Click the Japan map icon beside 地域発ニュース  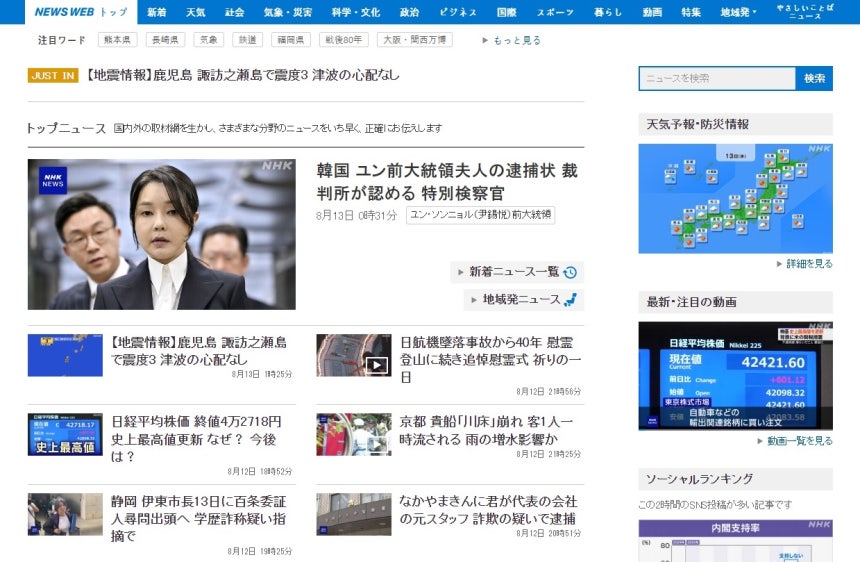pos(570,300)
